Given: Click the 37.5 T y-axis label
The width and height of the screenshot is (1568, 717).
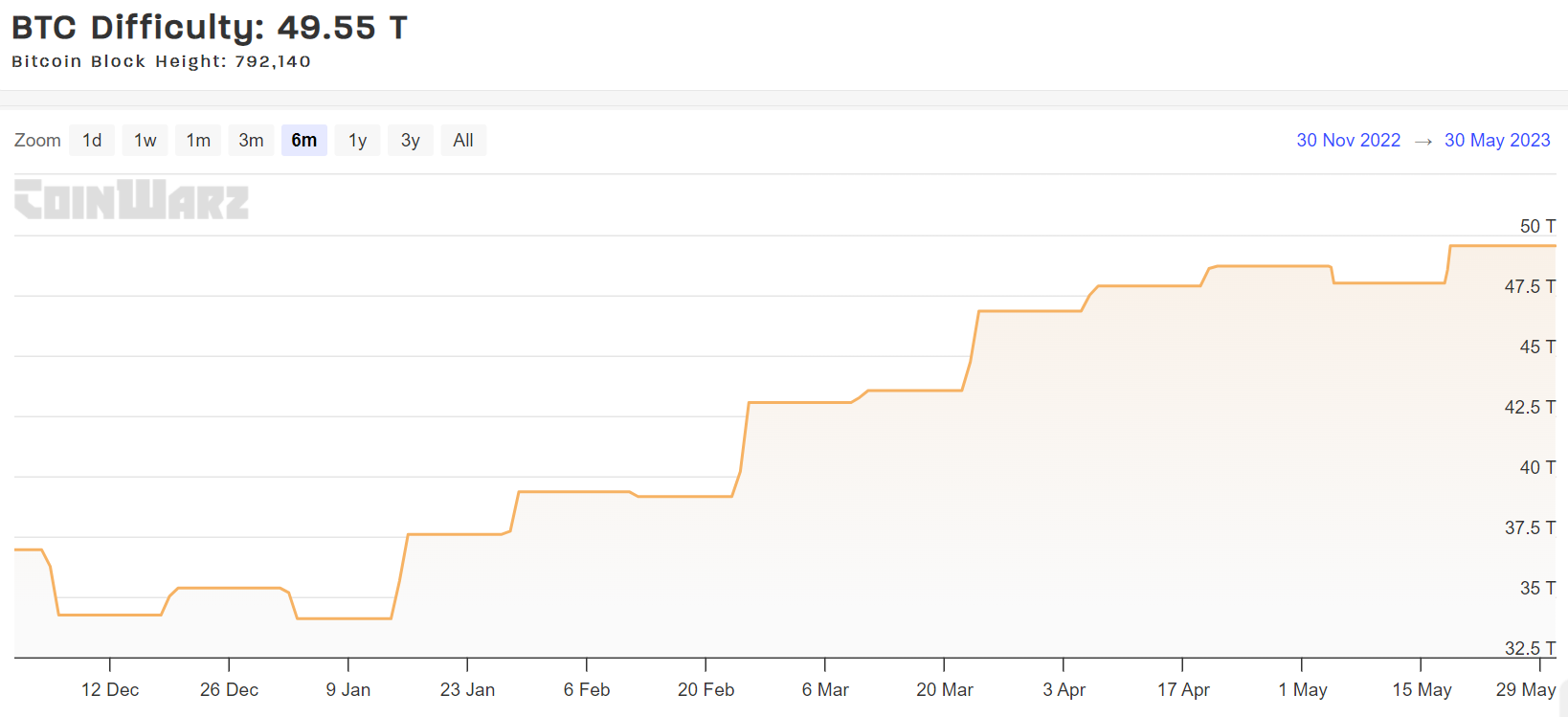Looking at the screenshot, I should 1530,527.
